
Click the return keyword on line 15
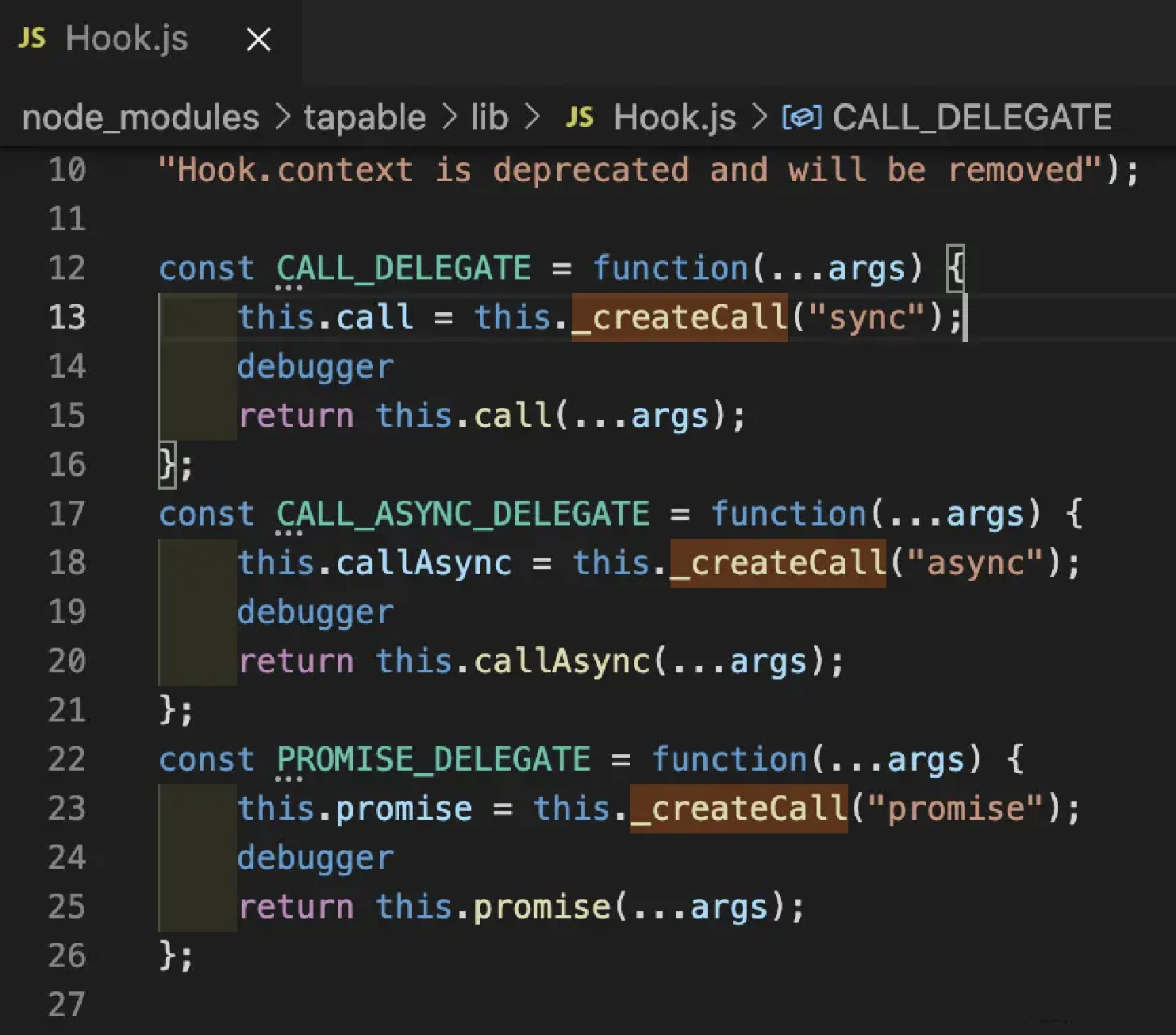tap(295, 416)
